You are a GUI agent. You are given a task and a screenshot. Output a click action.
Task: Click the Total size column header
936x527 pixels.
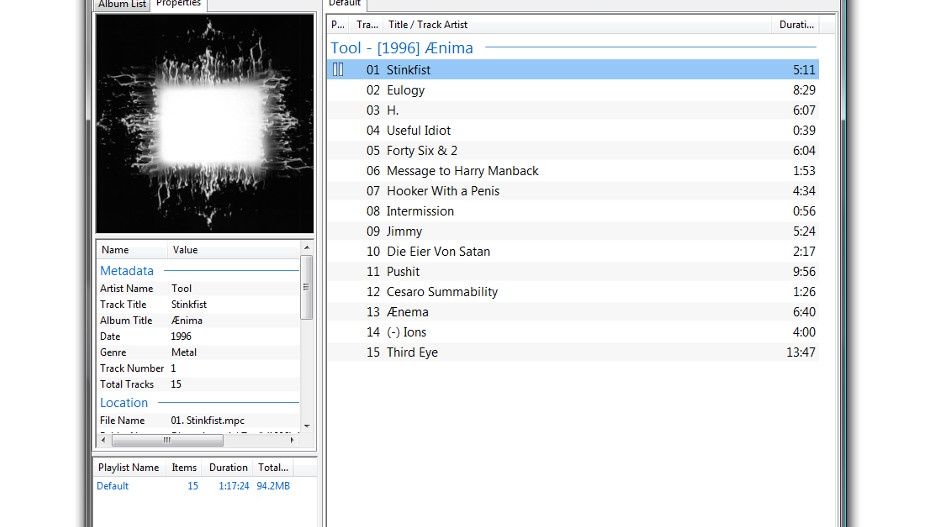(273, 468)
